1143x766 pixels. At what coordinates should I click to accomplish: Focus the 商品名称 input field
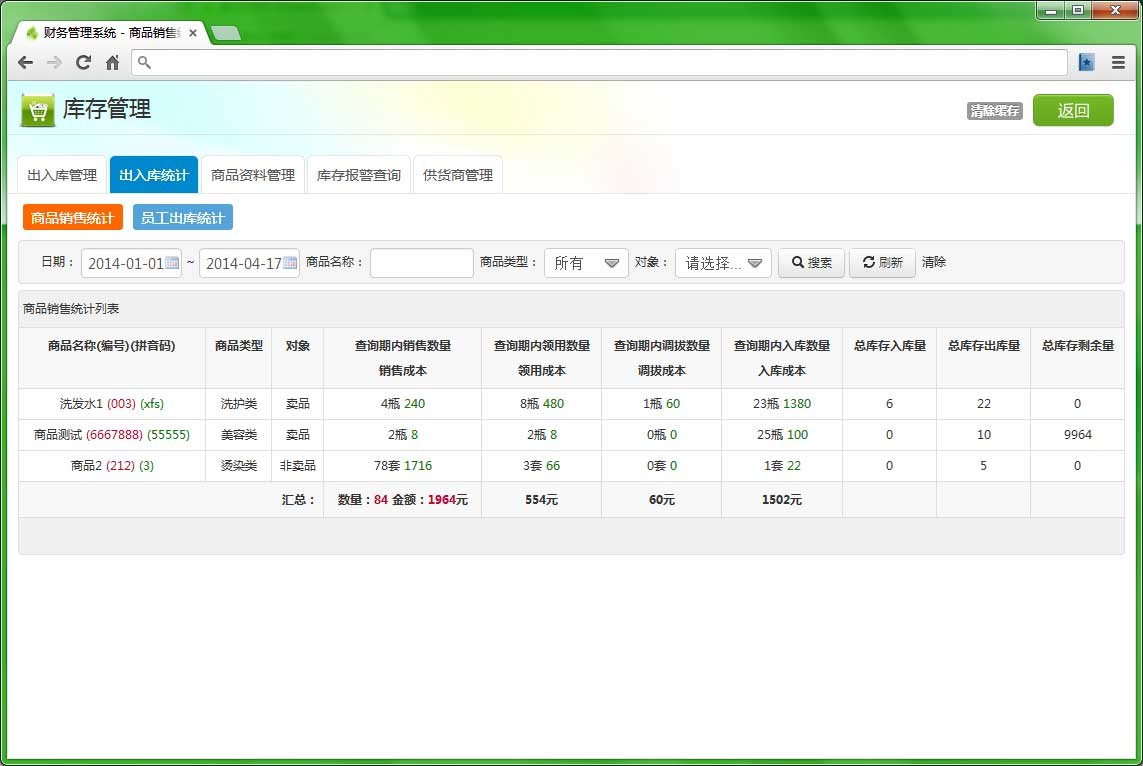tap(421, 263)
